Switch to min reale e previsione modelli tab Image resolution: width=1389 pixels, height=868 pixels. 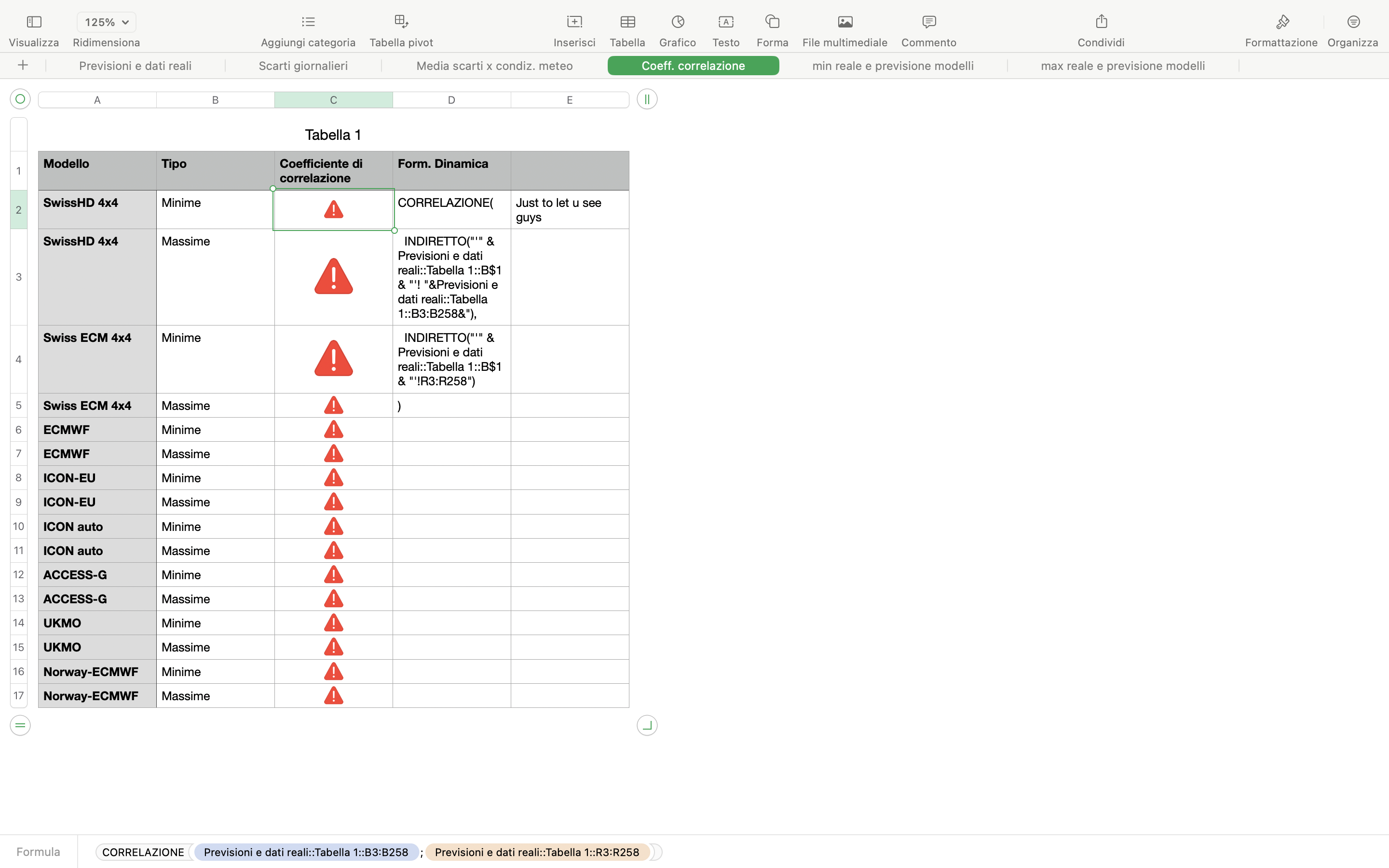893,66
